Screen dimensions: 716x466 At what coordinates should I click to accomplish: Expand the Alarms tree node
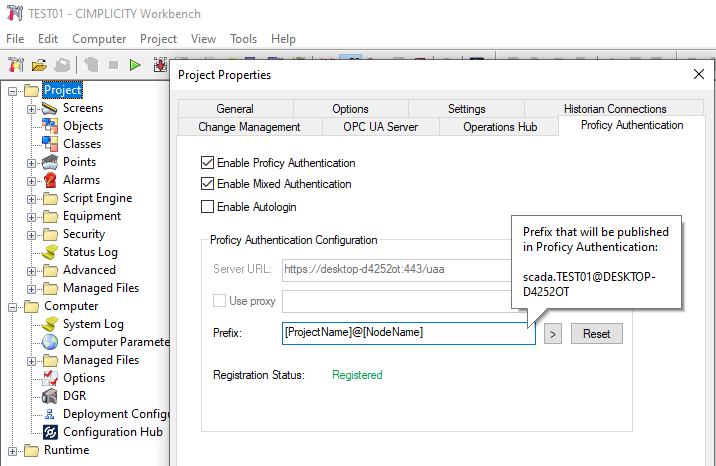pos(31,181)
